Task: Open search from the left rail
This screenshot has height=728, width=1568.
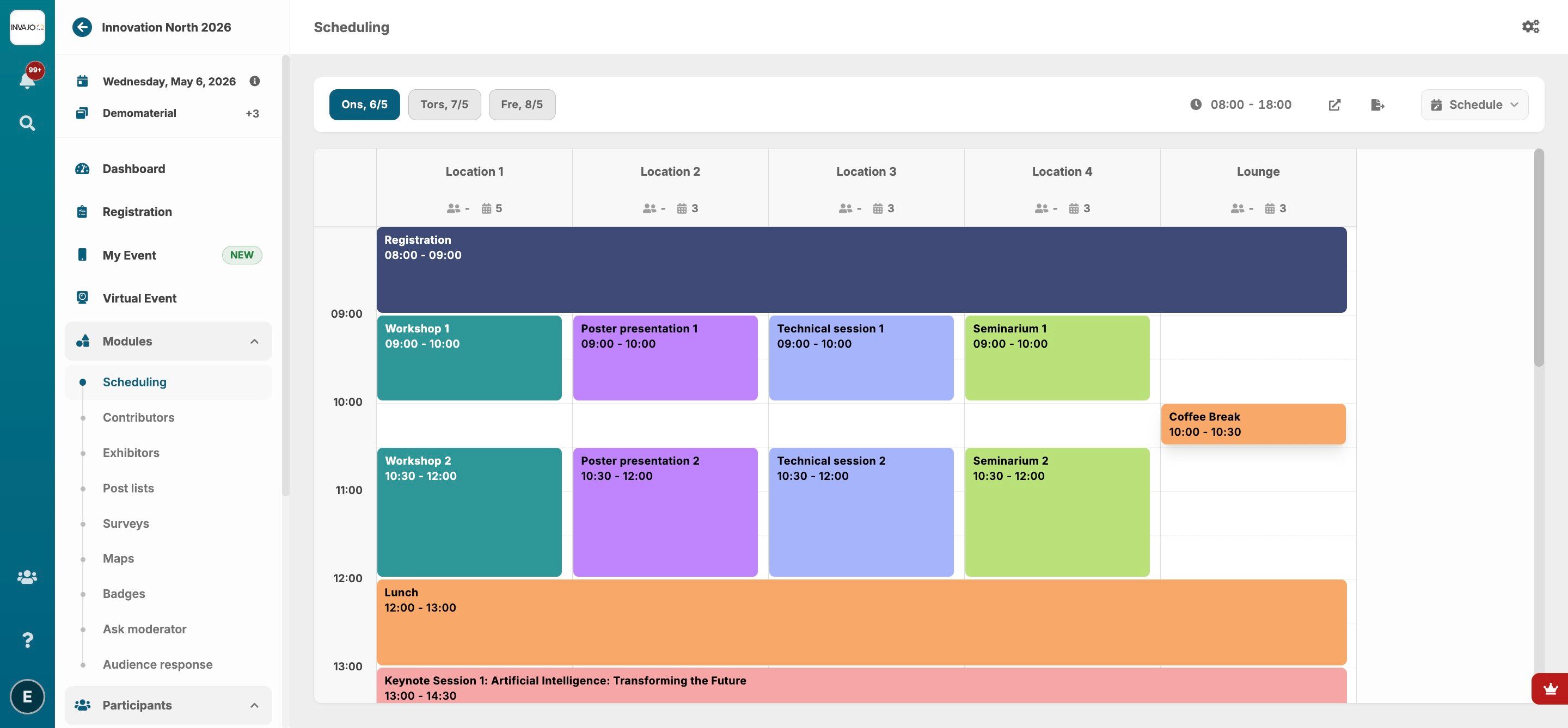Action: 27,124
